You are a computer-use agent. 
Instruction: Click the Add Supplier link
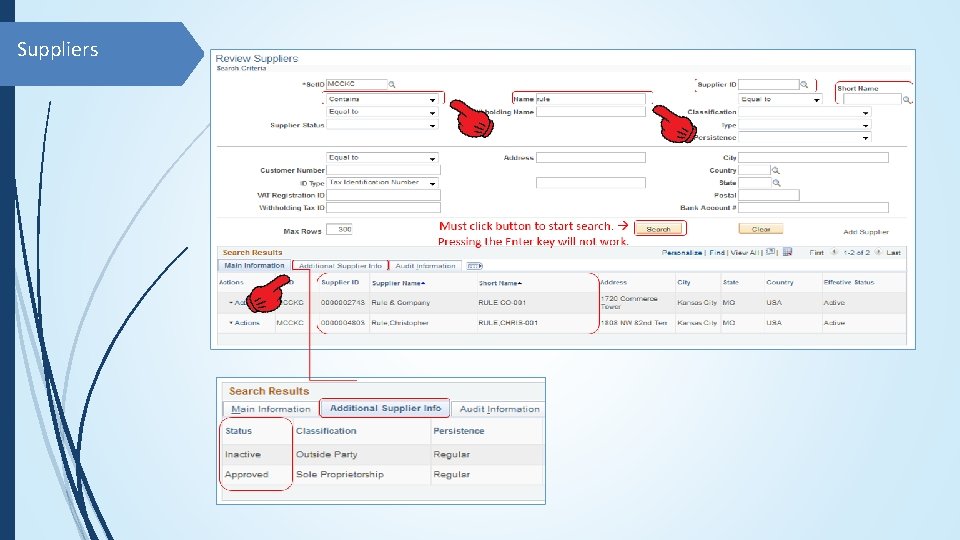(866, 232)
